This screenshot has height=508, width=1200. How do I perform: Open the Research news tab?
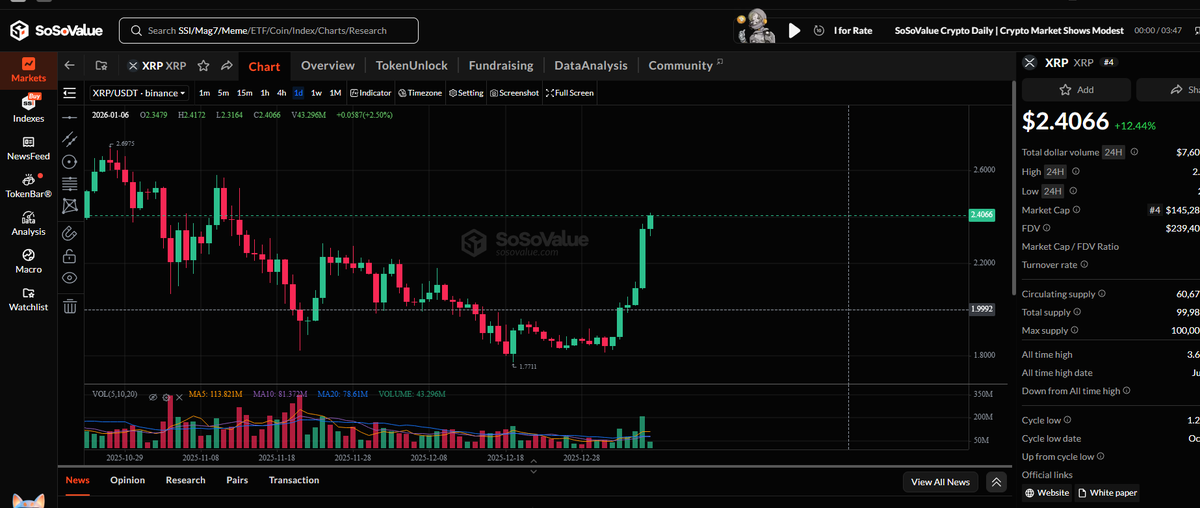pos(185,480)
